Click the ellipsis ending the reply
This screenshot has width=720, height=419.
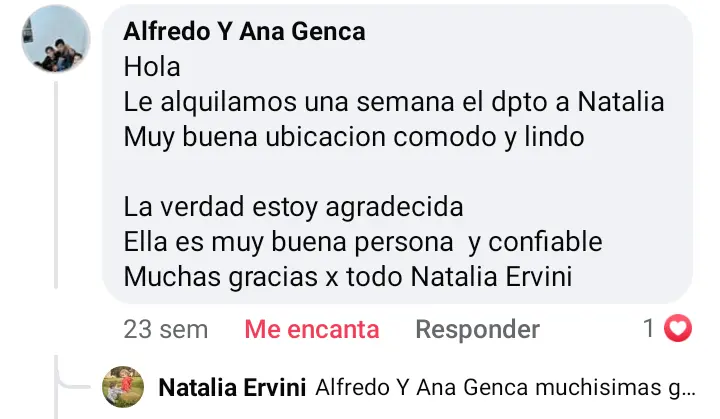point(685,388)
